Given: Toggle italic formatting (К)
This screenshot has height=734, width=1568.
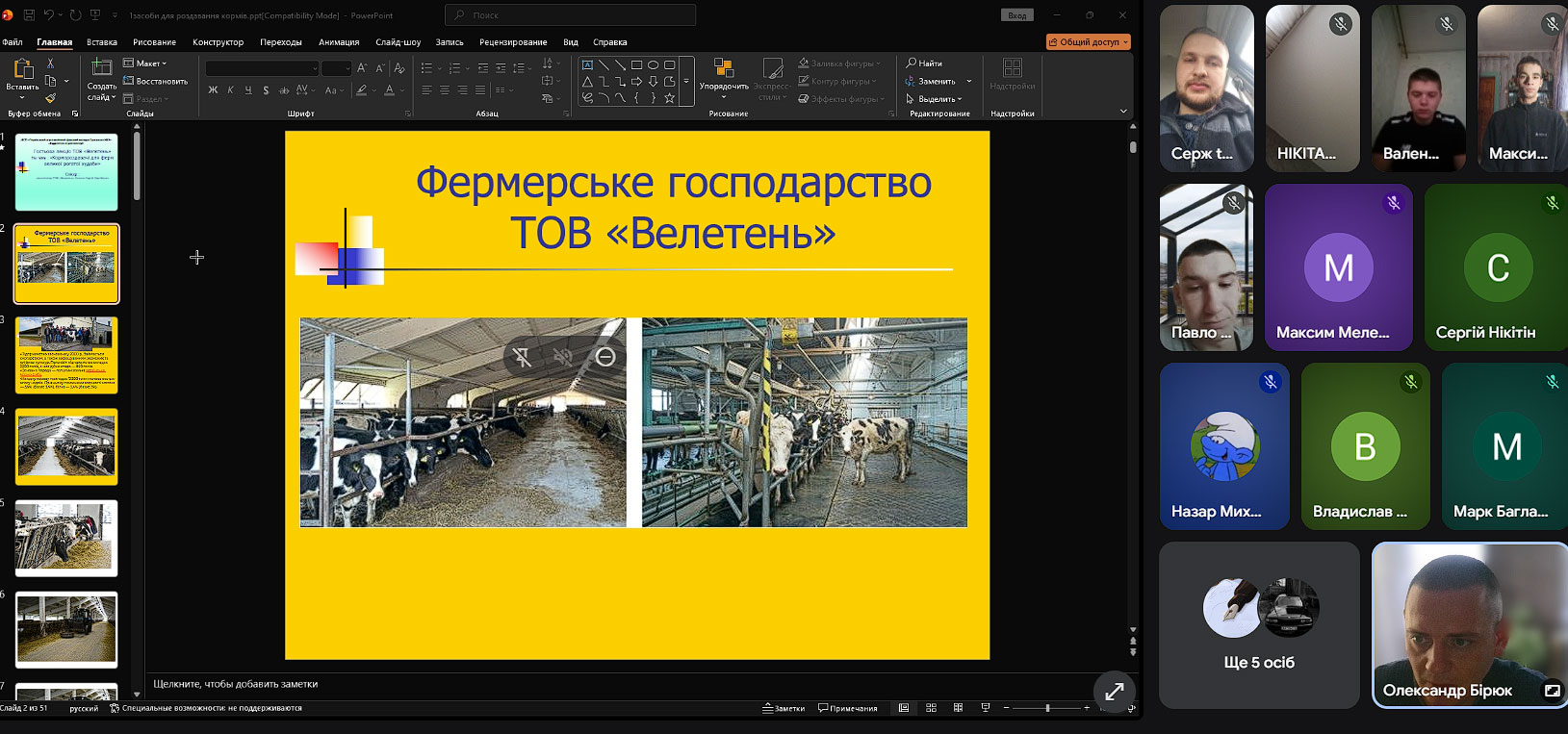Looking at the screenshot, I should [x=230, y=90].
